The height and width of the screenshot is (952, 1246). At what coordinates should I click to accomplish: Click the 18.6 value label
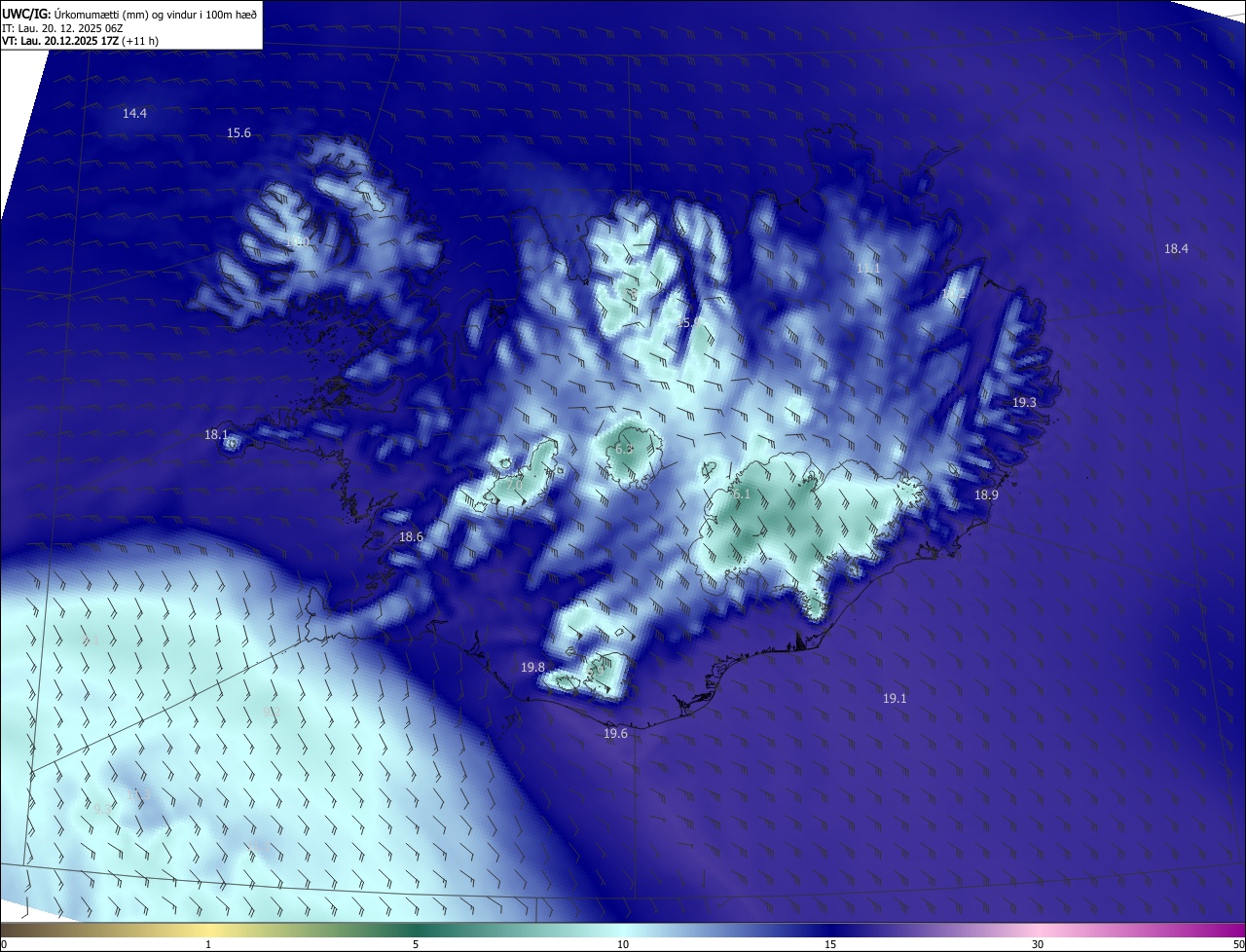(411, 537)
